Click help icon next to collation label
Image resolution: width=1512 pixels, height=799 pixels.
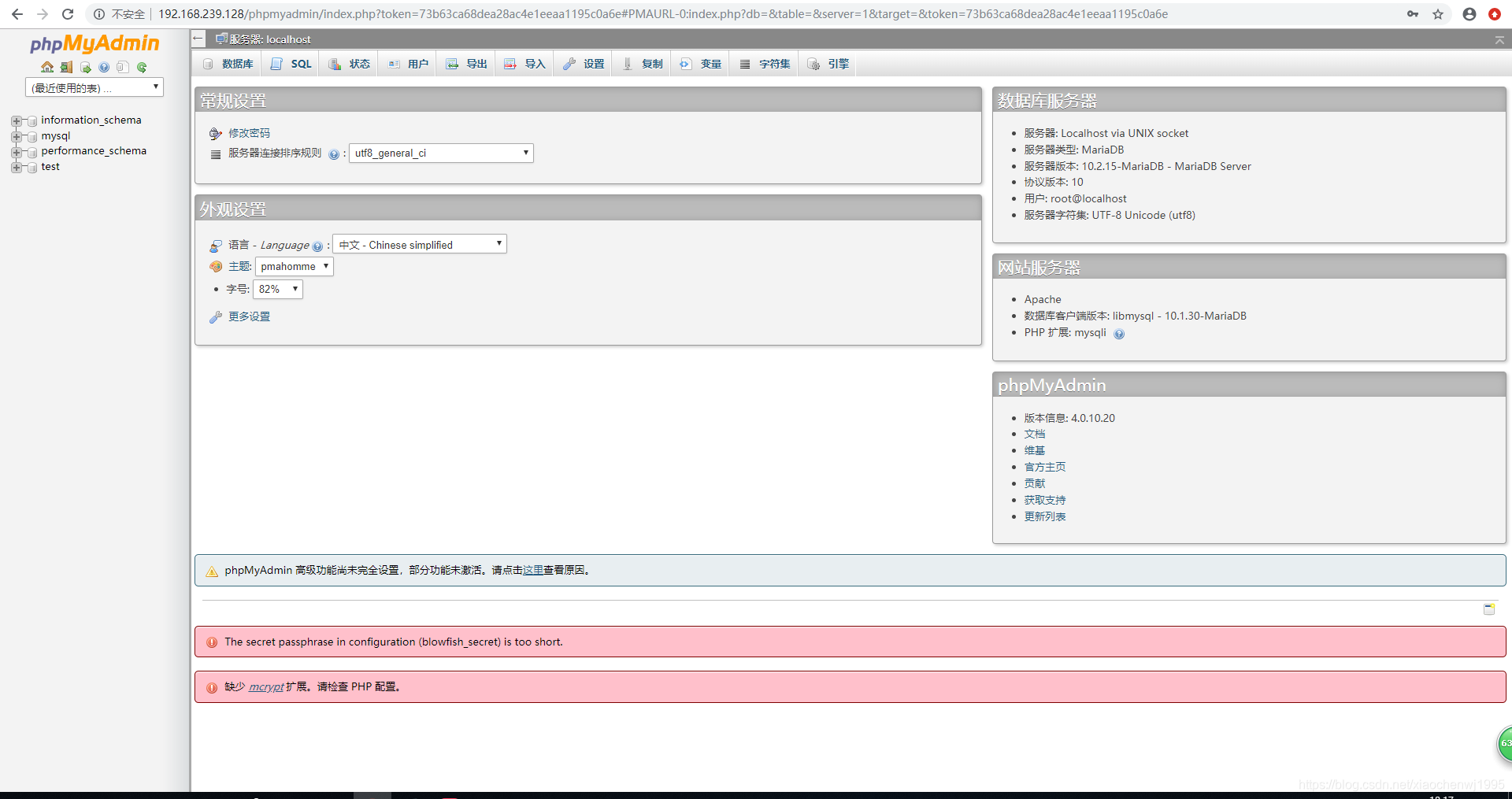pos(334,154)
